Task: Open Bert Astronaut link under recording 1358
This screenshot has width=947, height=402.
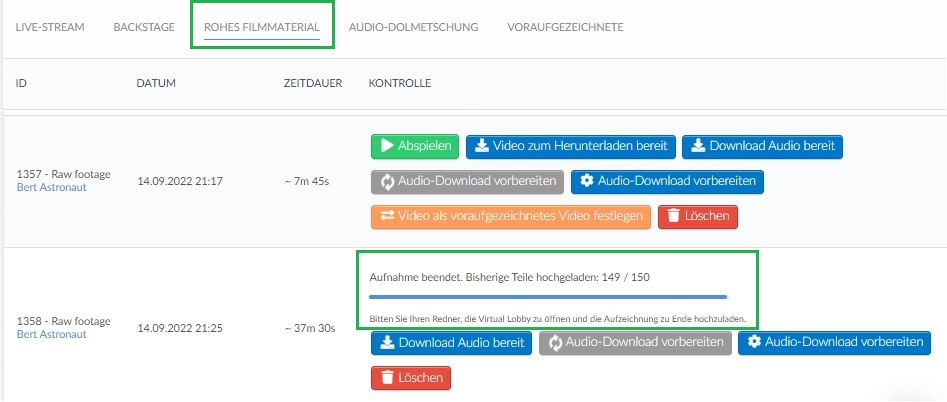Action: [51, 334]
